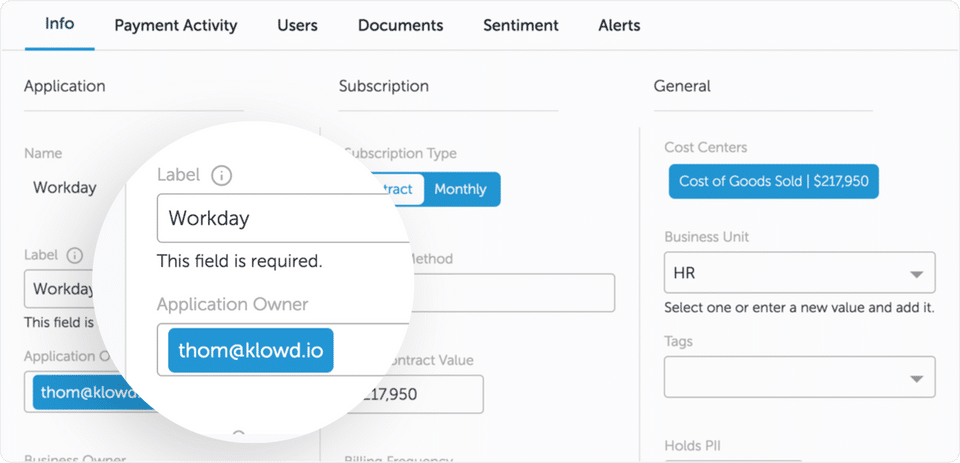Go to the Documents tab
This screenshot has height=463, width=960.
click(400, 25)
